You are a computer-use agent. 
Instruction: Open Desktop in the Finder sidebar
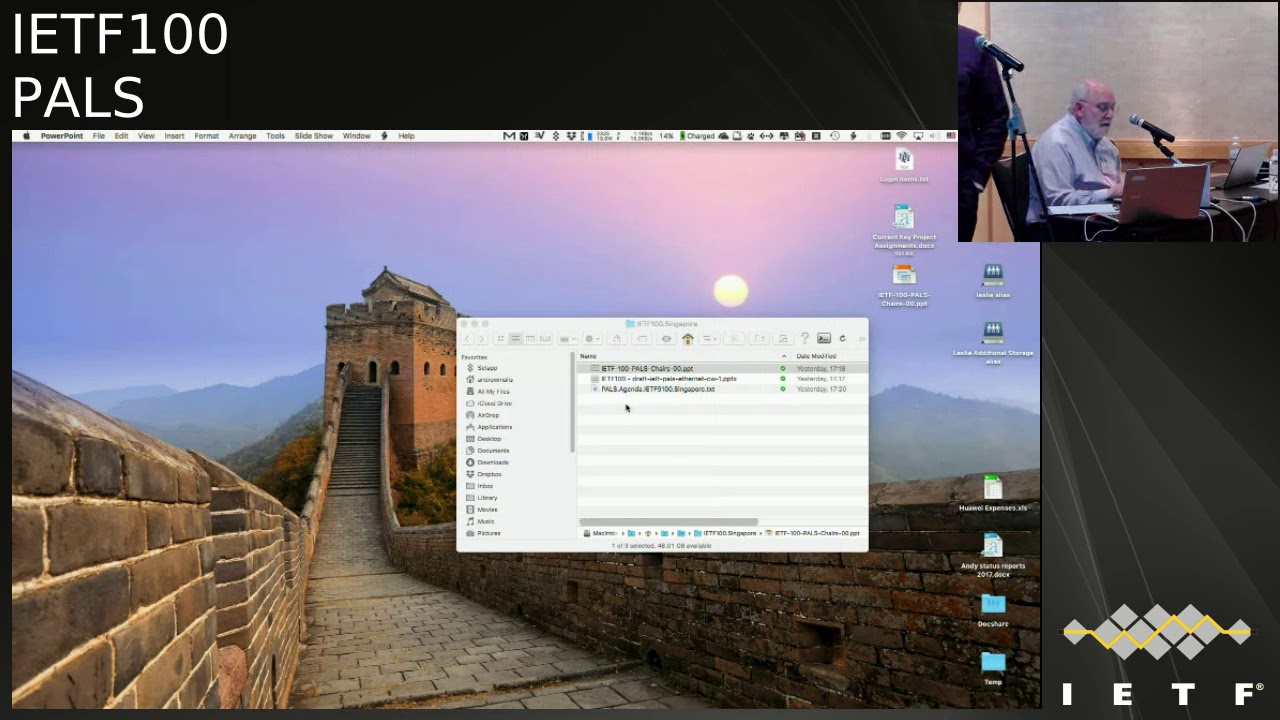(489, 439)
